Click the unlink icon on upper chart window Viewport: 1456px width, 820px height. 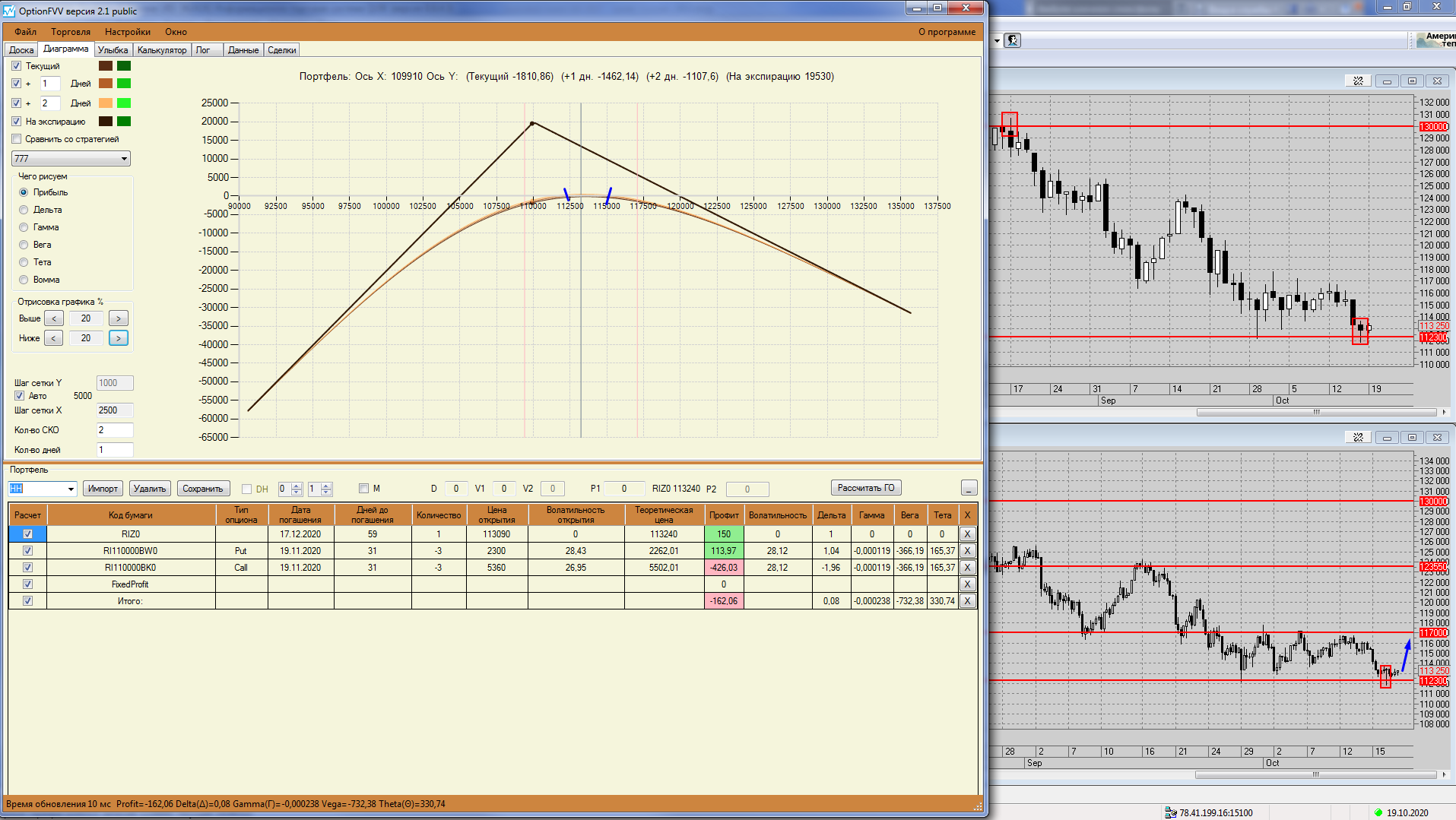1358,81
